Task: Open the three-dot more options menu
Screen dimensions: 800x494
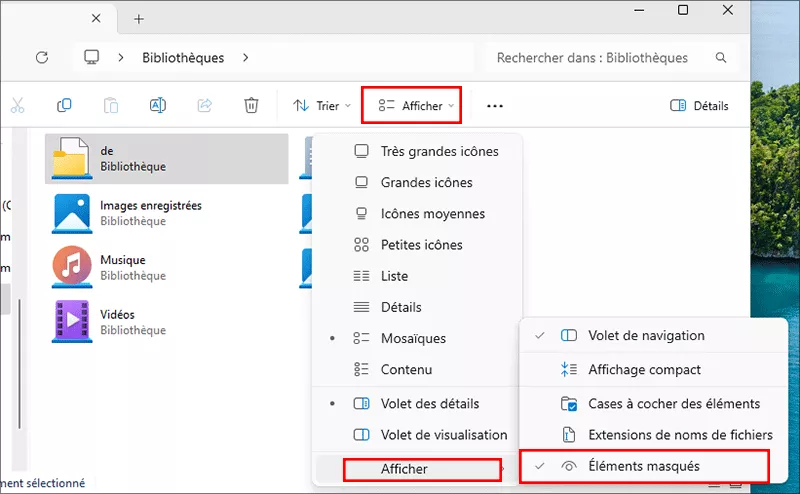Action: point(494,105)
